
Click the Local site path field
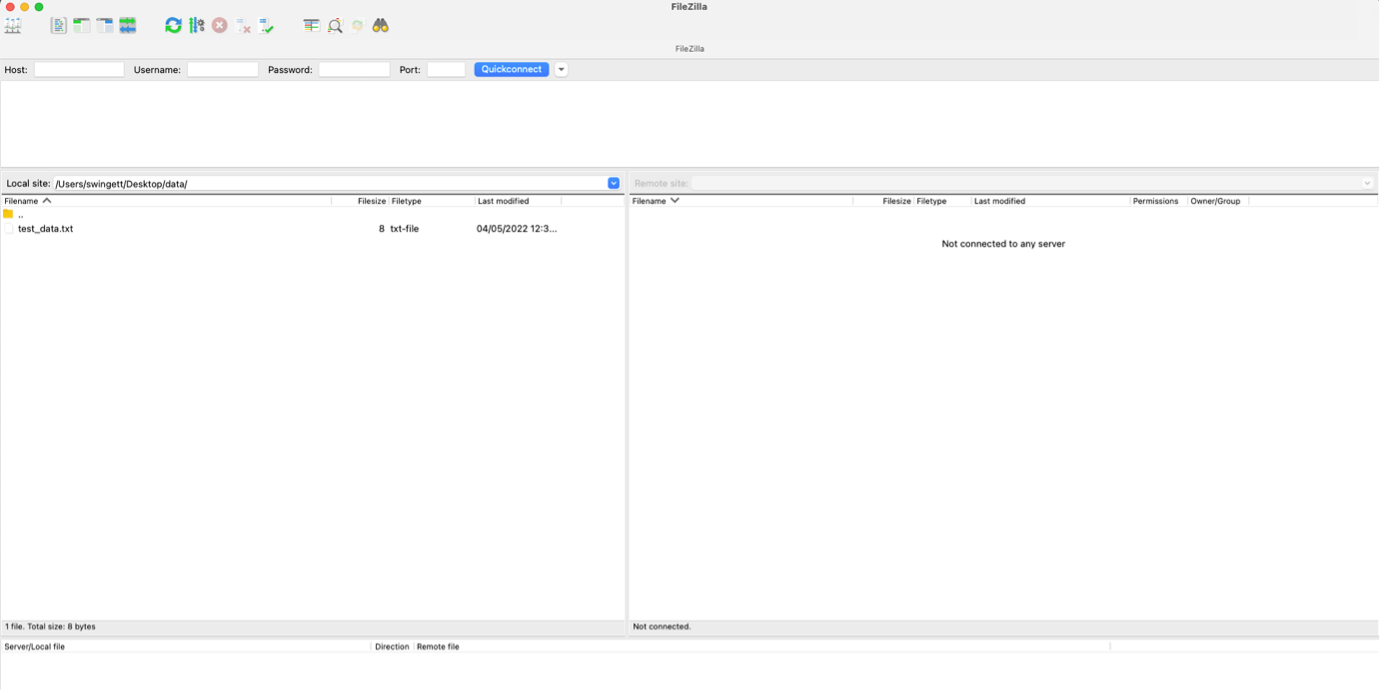point(330,184)
